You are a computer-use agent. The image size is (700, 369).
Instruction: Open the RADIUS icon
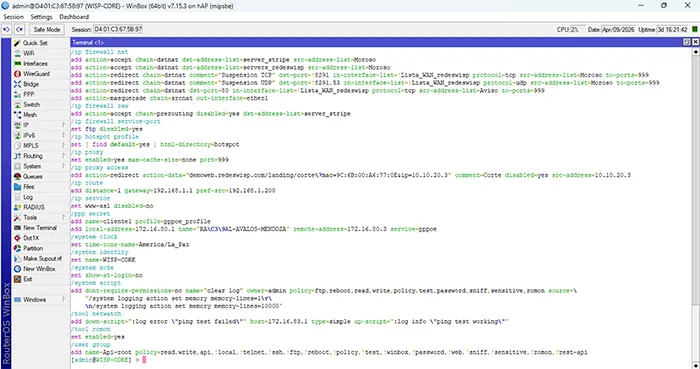(x=17, y=207)
